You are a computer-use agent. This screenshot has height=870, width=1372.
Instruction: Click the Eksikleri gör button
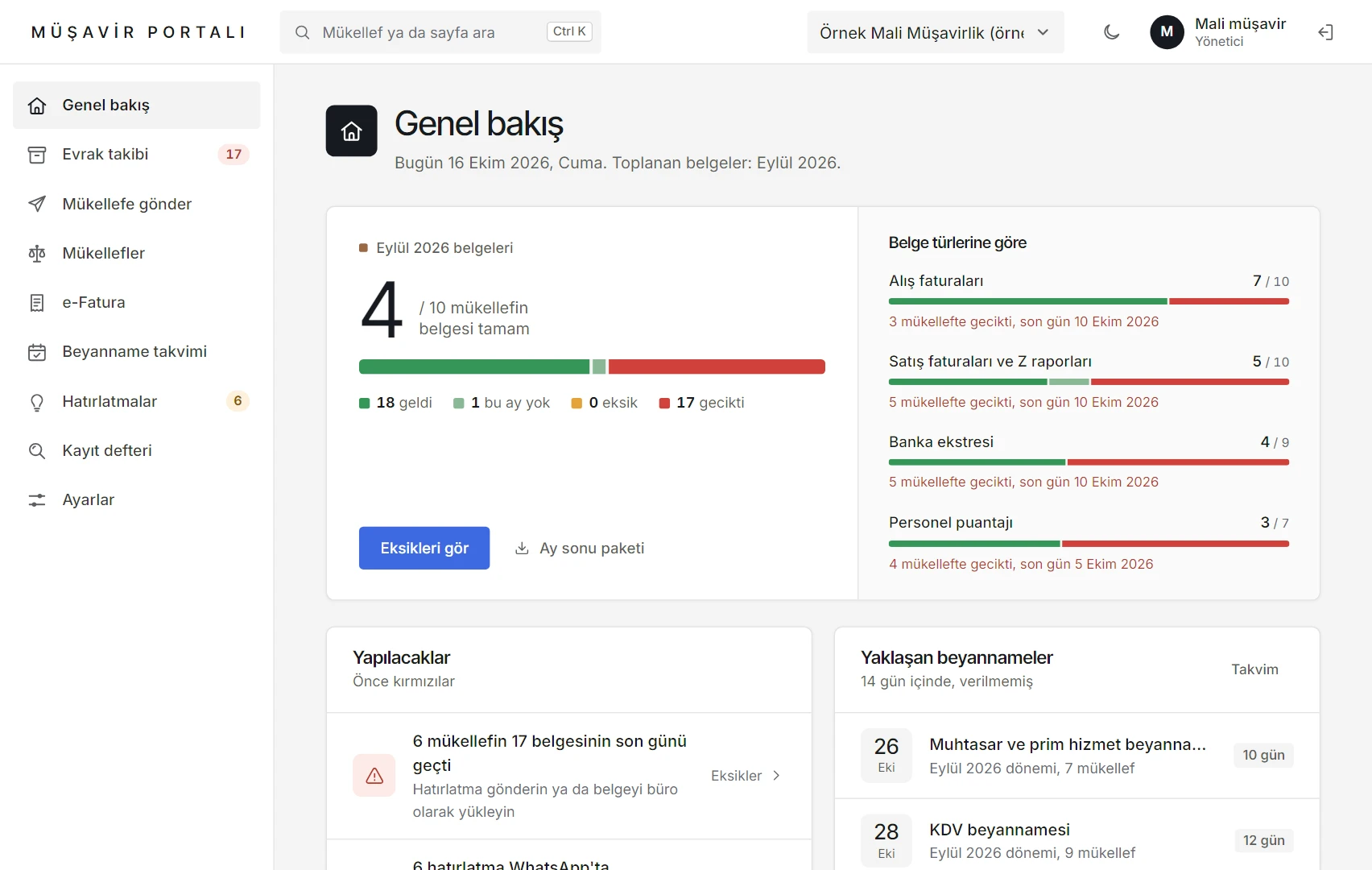pos(424,548)
